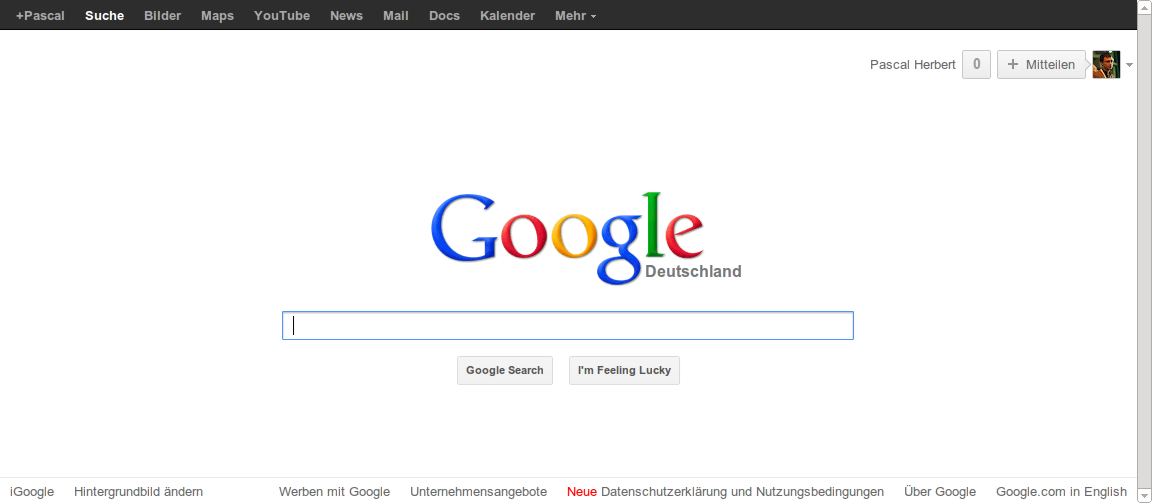Click the scrollbar down arrow

click(1145, 496)
